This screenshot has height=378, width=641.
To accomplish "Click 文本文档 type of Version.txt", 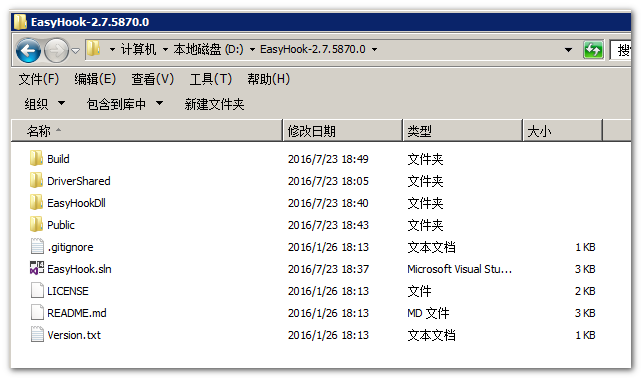I will click(x=431, y=336).
